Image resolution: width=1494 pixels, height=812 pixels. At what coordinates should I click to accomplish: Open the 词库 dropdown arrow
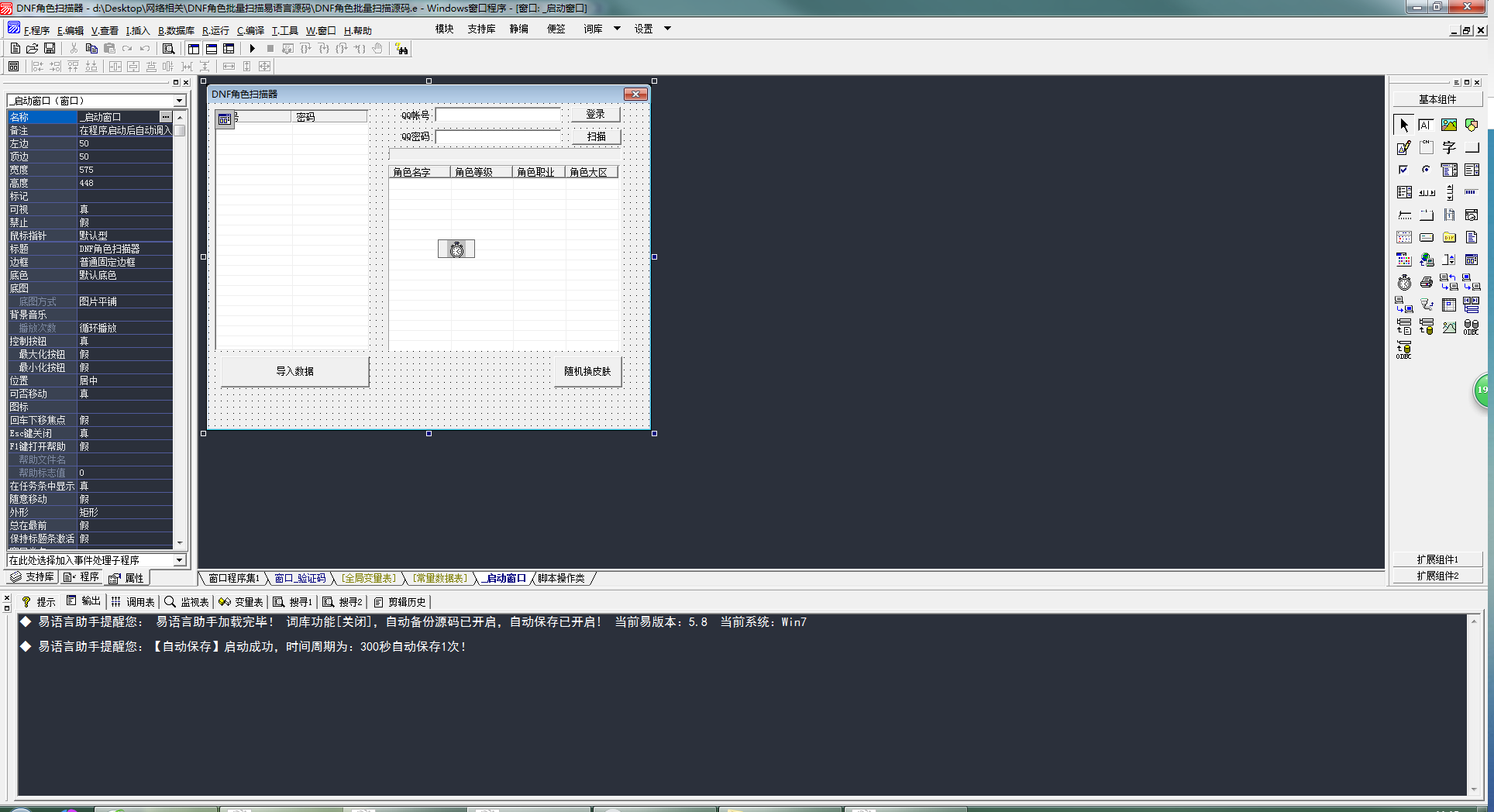(x=618, y=29)
